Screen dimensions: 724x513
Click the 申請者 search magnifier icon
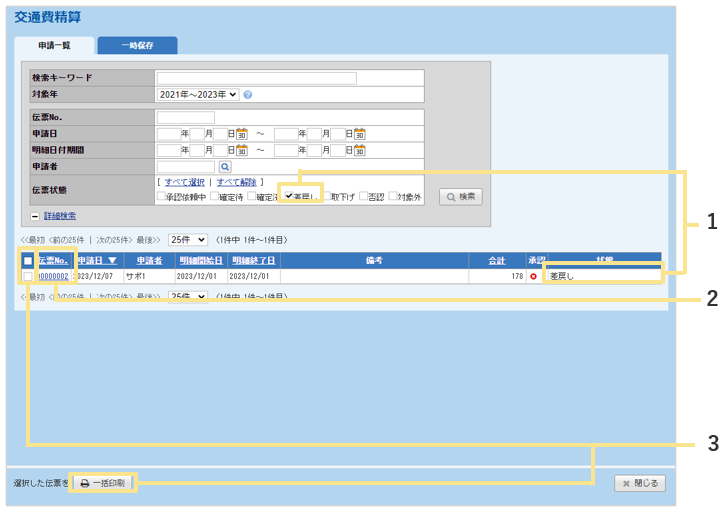tap(225, 167)
